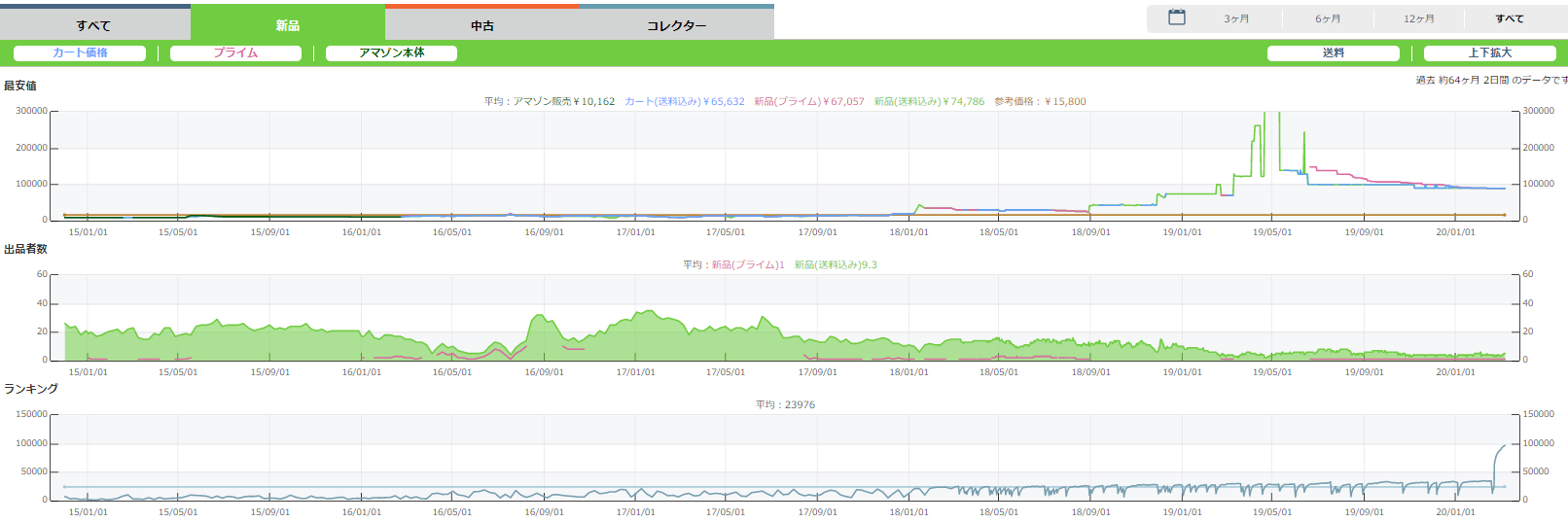The width and height of the screenshot is (1568, 522).
Task: Click the カート(送料込み) price legend entry
Action: (x=684, y=101)
